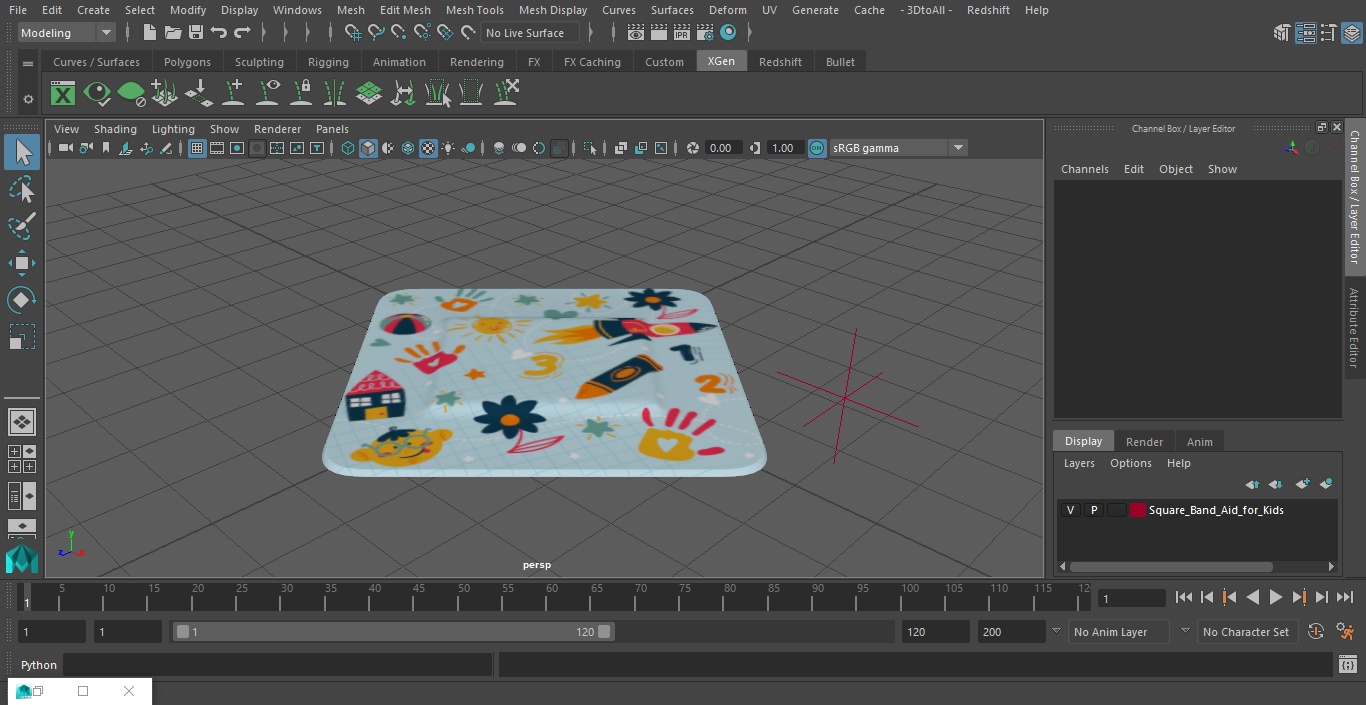
Task: Click XGen clear preview shelf icon
Action: [131, 94]
